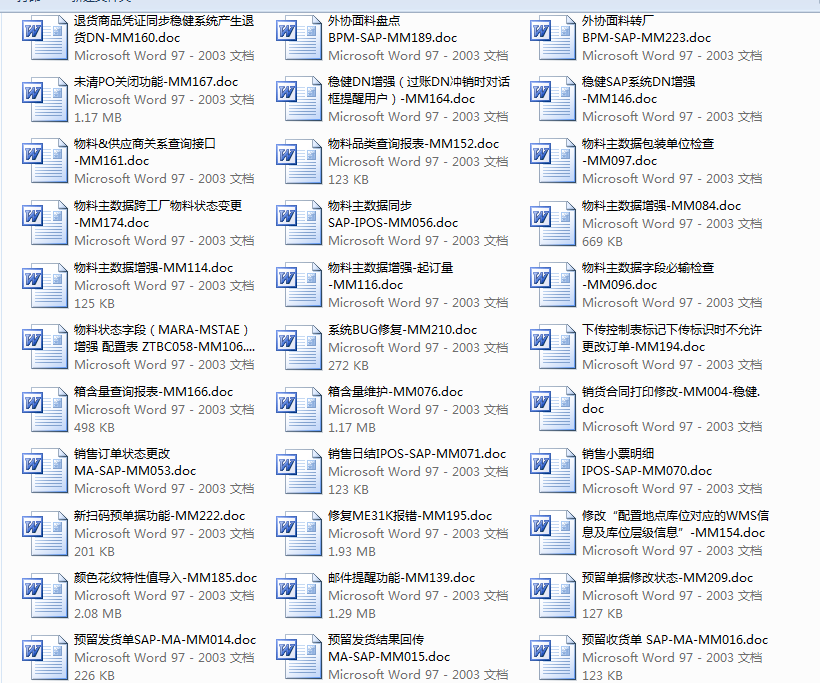Screen dimensions: 820x683
Task: Click the document icon for 物料品类查询报表-MM152.doc
Action: [x=298, y=161]
